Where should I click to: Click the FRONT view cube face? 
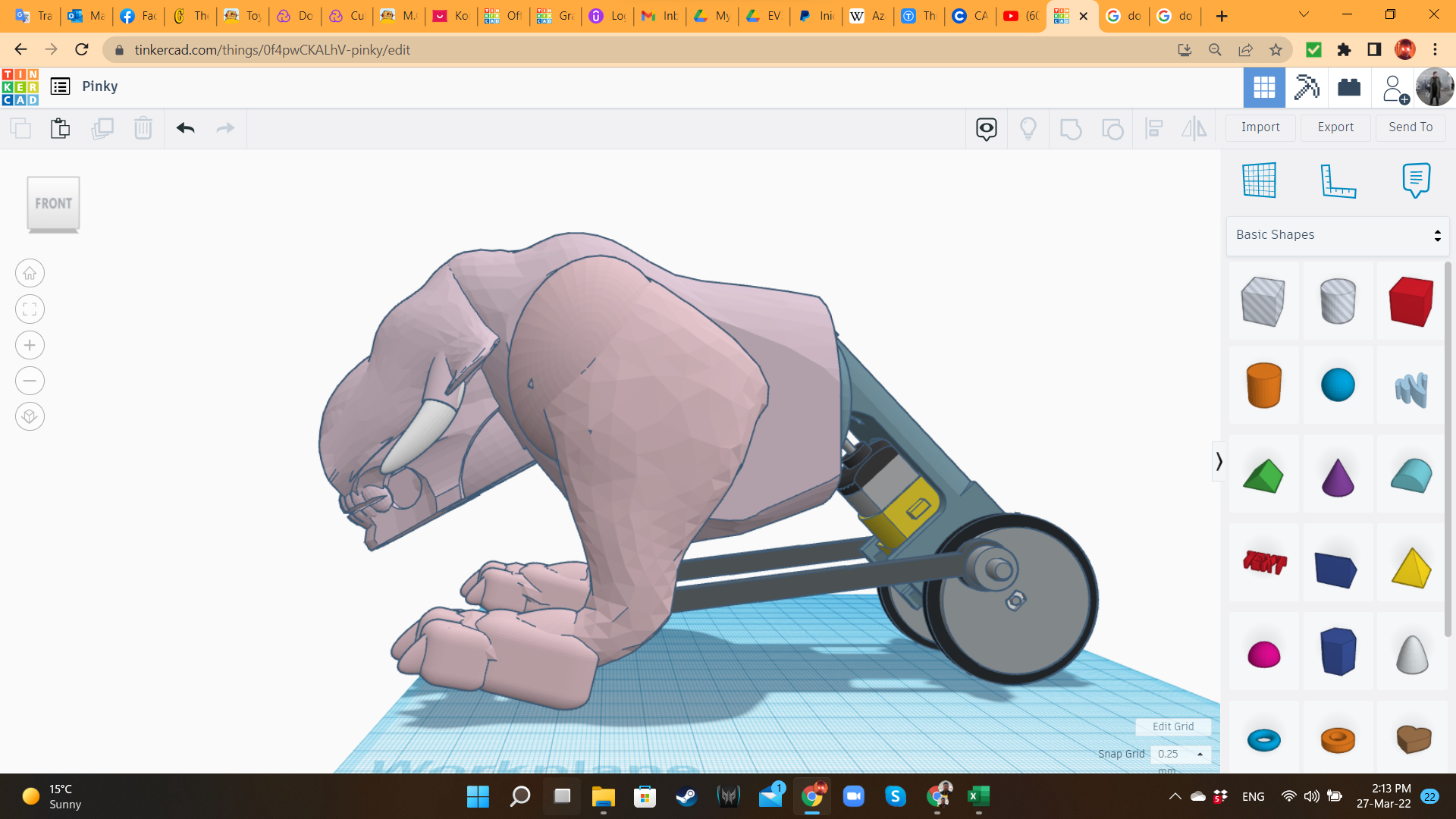tap(53, 203)
